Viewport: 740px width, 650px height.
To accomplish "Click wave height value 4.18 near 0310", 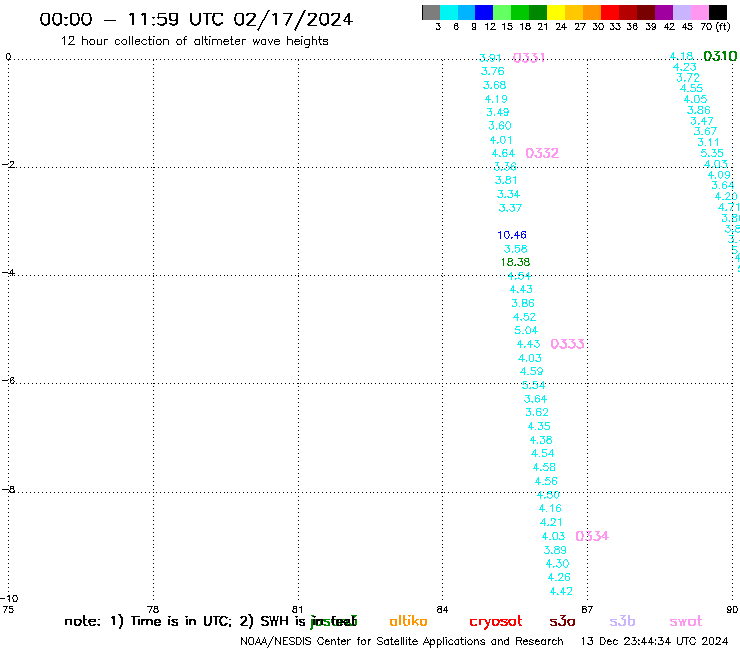I will 681,56.
